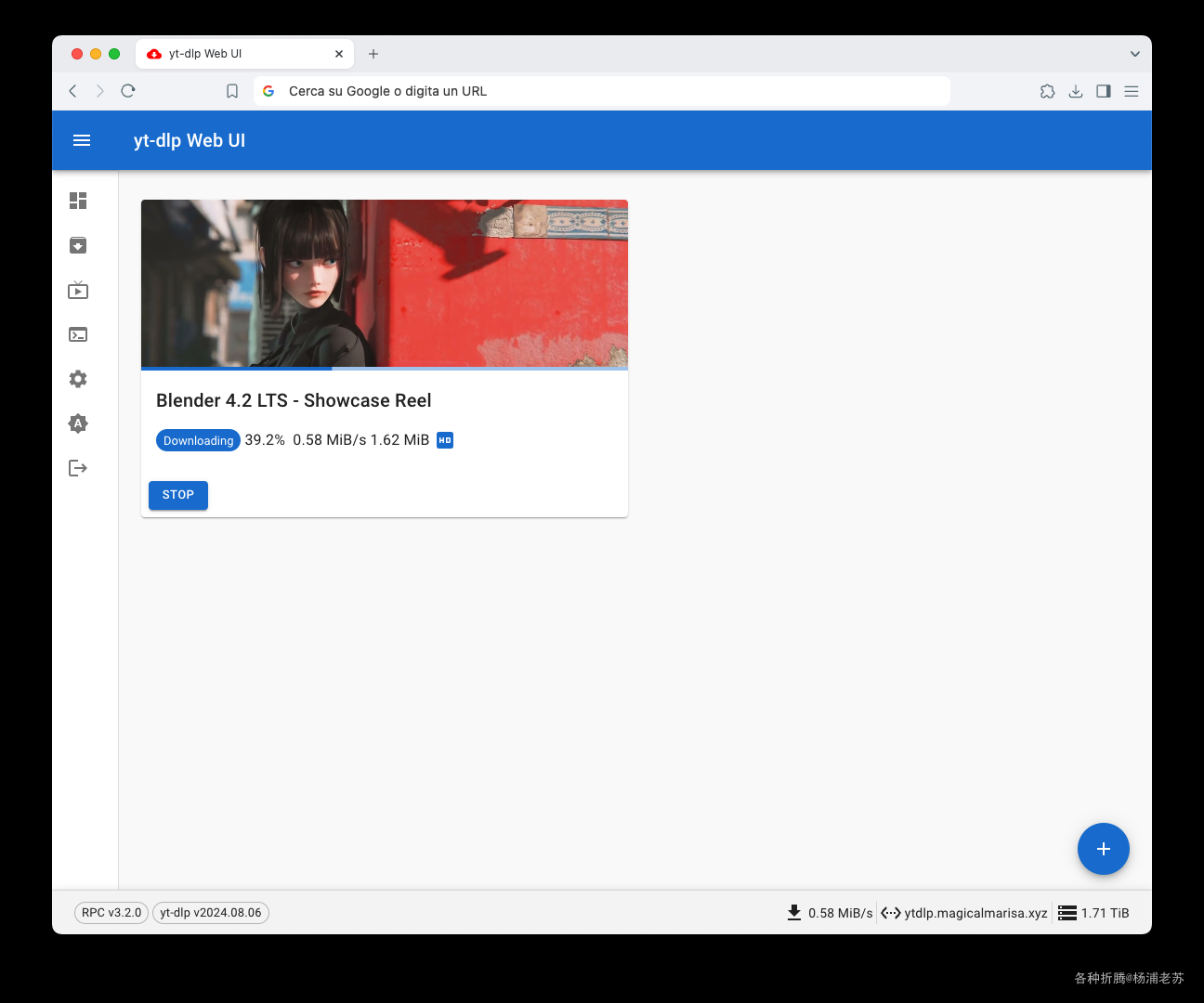Click the 0.58 MiB/s status bar speed
This screenshot has width=1204, height=1003.
tap(841, 913)
